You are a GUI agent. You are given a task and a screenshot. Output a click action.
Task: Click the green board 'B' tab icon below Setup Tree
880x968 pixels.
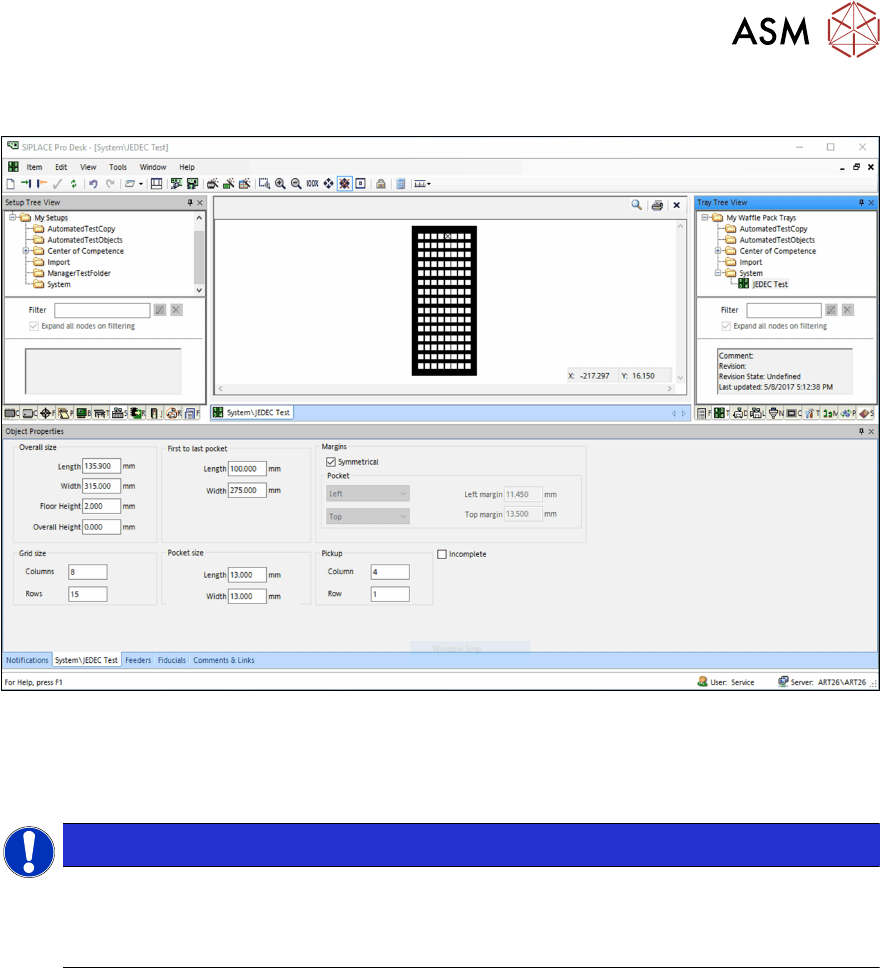pos(83,413)
